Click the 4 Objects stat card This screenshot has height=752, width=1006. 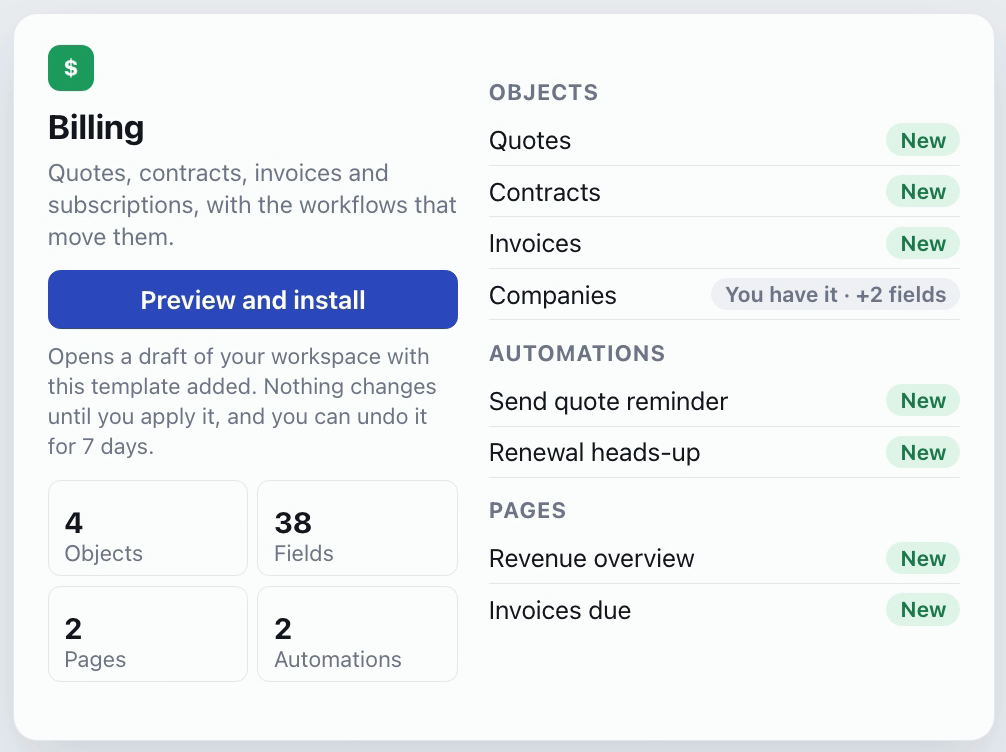[148, 528]
